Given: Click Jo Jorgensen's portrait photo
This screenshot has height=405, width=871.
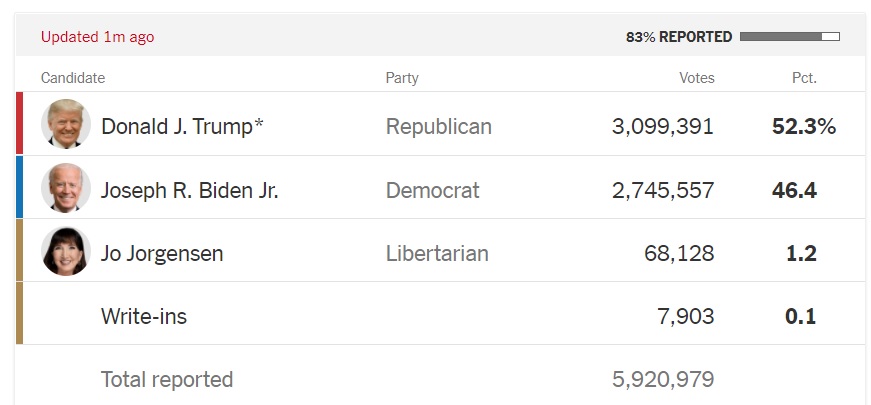Looking at the screenshot, I should (x=66, y=252).
